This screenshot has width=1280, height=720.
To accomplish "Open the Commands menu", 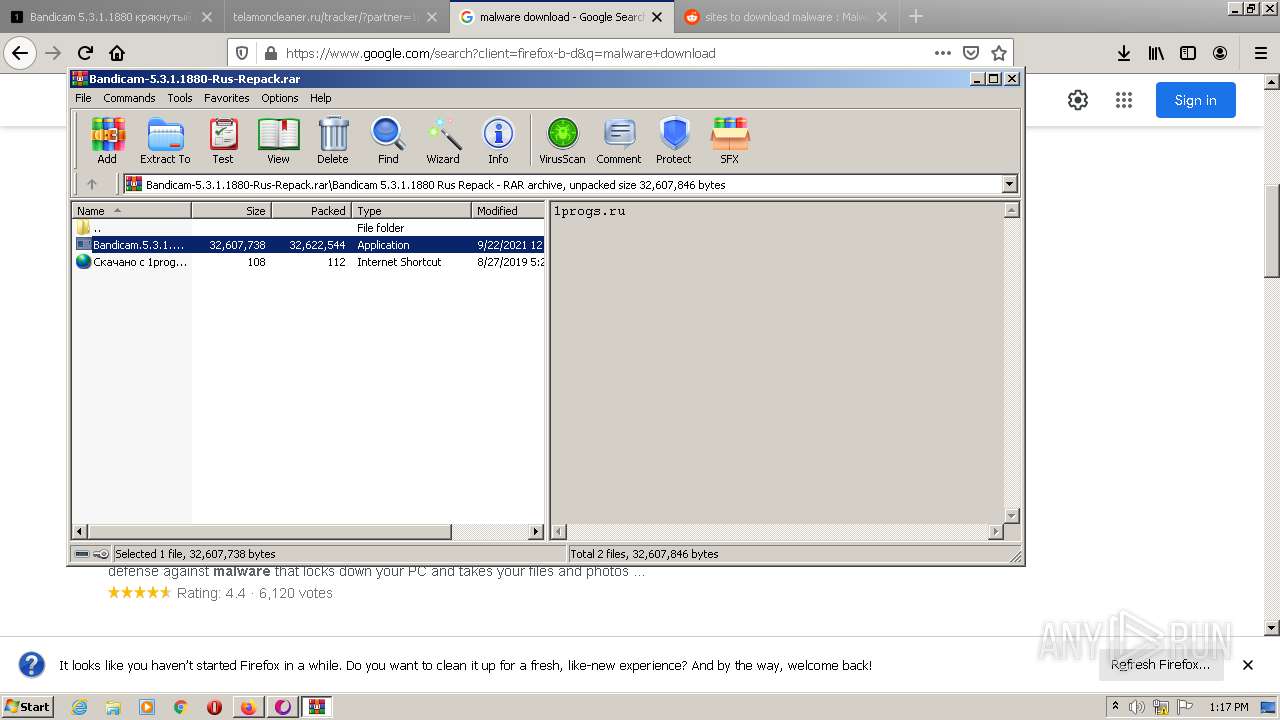I will [129, 98].
